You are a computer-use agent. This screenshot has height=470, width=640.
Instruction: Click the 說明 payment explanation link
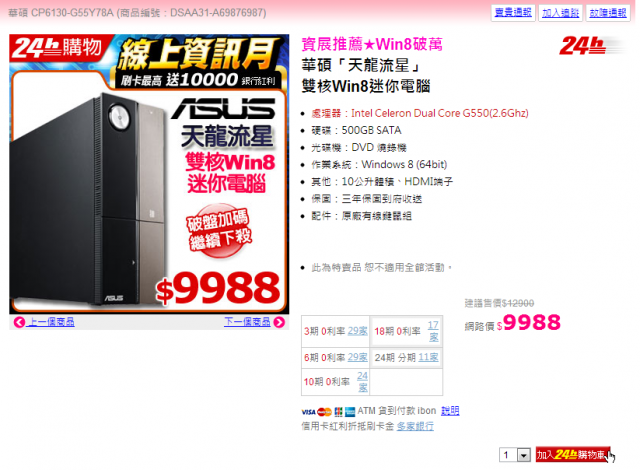pyautogui.click(x=450, y=411)
